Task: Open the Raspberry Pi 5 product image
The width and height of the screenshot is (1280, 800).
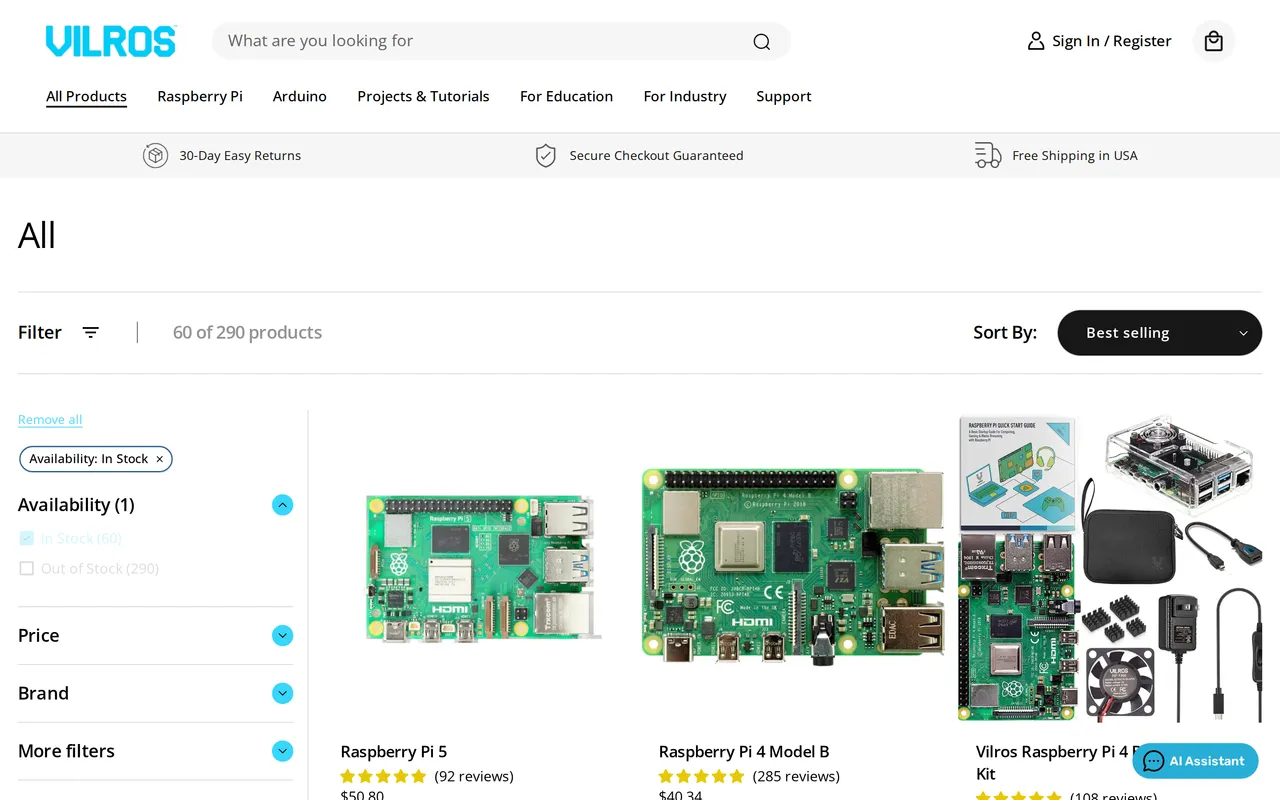Action: pos(484,568)
